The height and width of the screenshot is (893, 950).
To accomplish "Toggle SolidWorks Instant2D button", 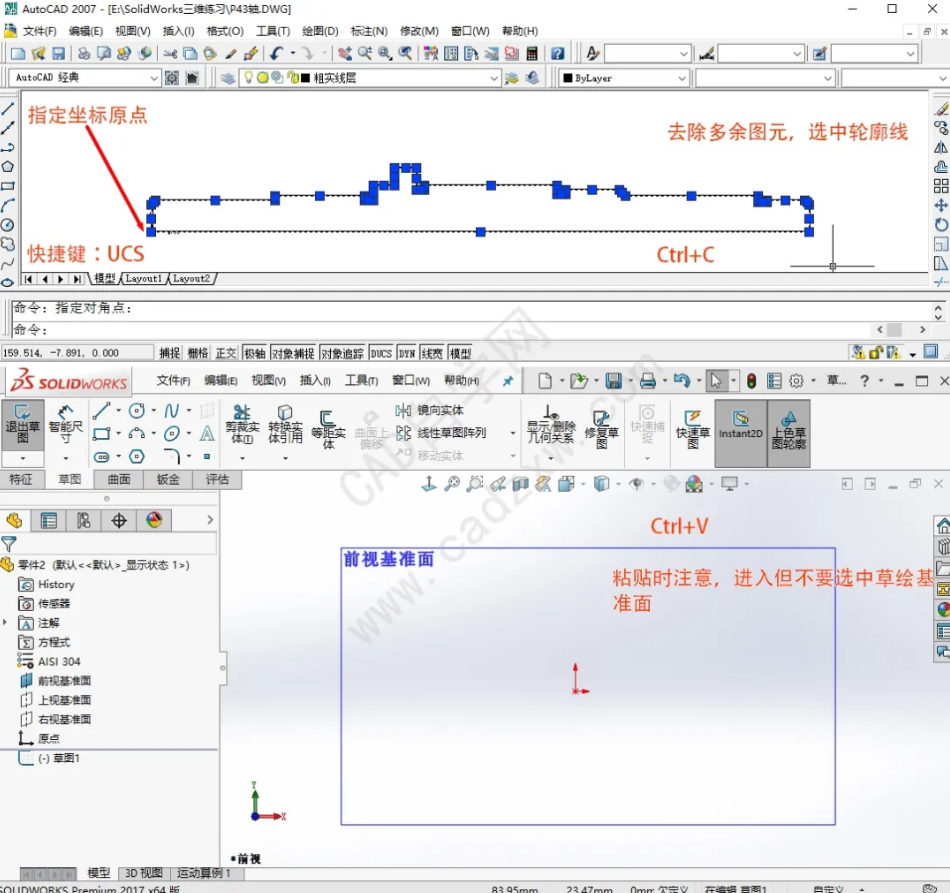I will (740, 433).
